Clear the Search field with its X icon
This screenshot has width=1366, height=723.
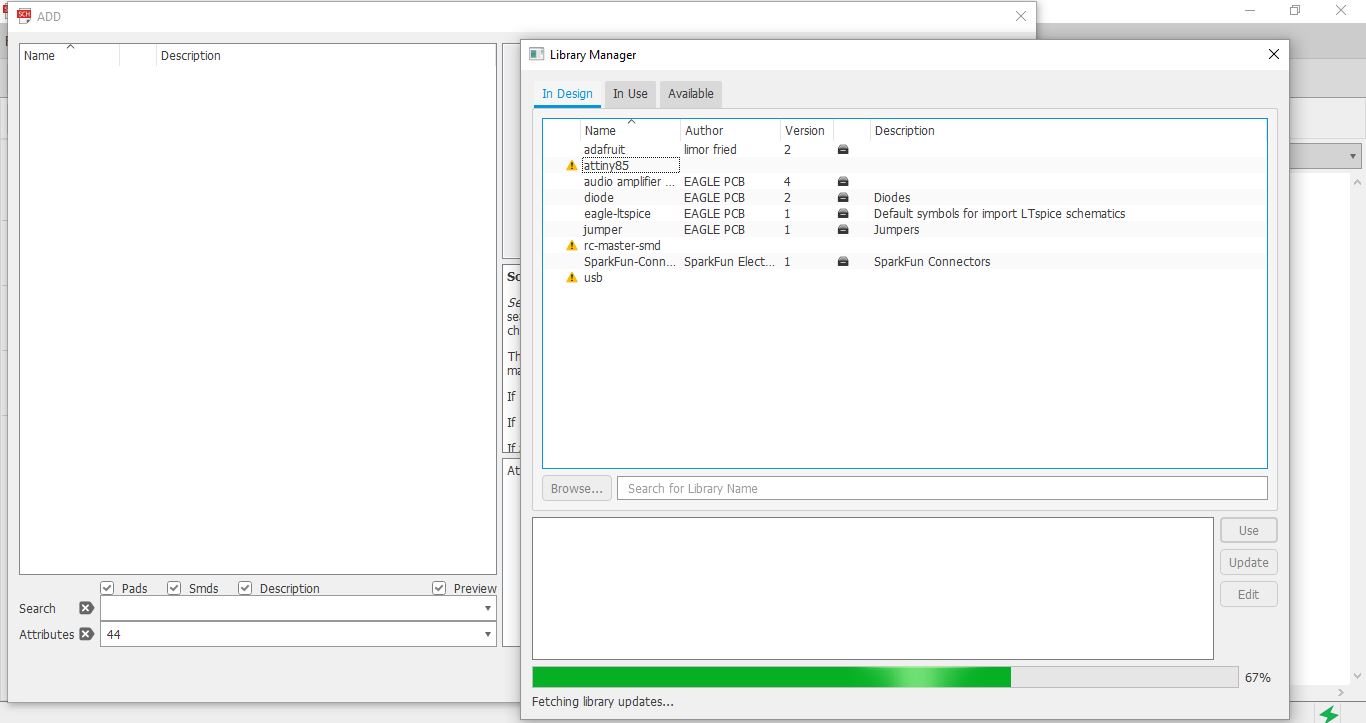click(86, 608)
